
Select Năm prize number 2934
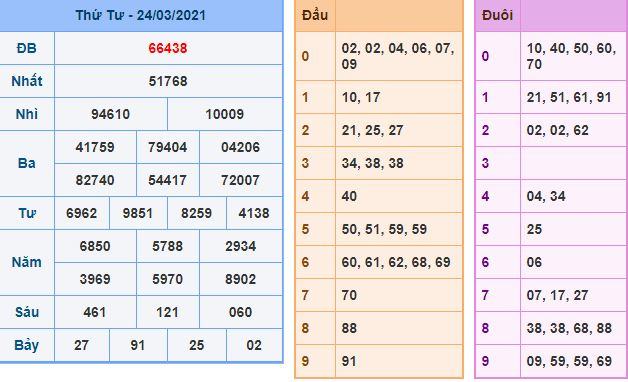click(241, 246)
